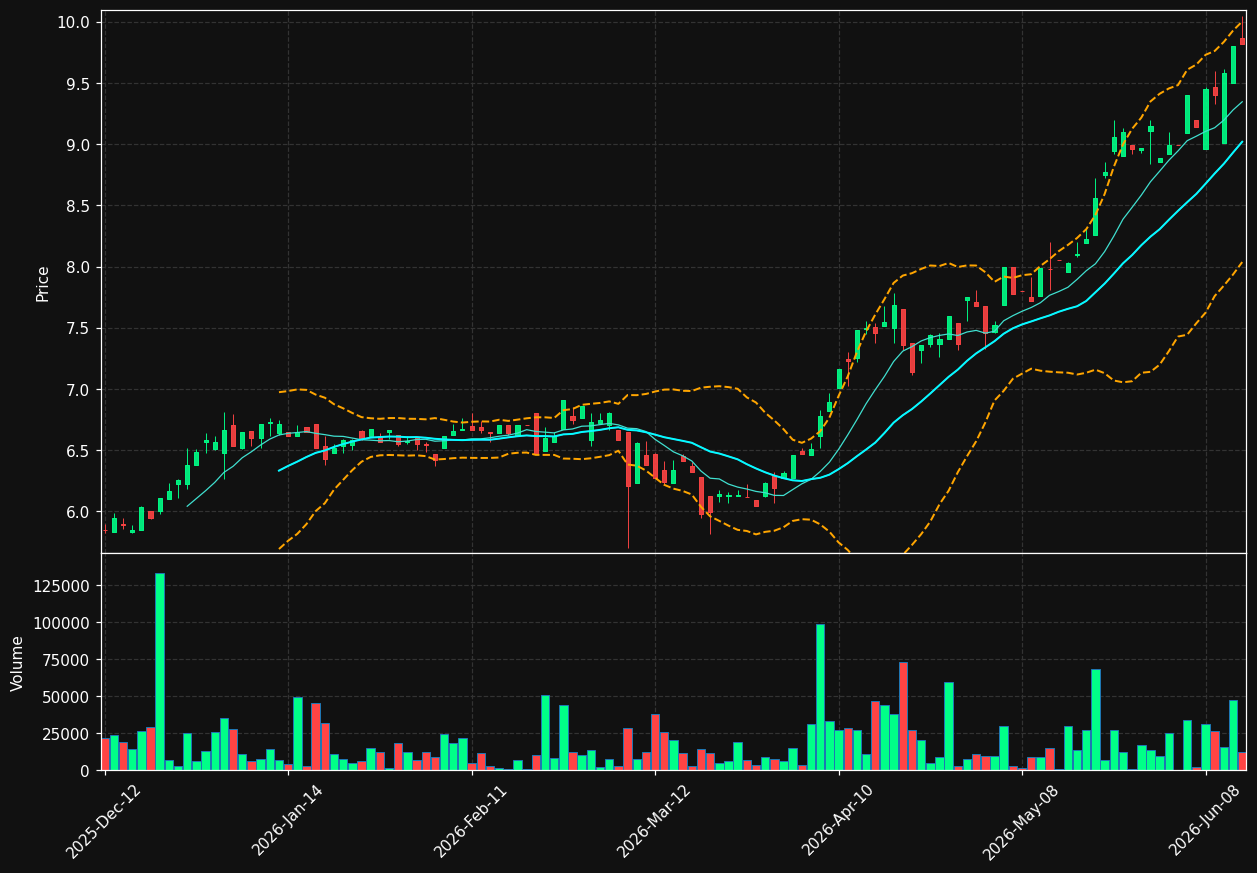Click the 6.0 price tick label

tap(78, 512)
